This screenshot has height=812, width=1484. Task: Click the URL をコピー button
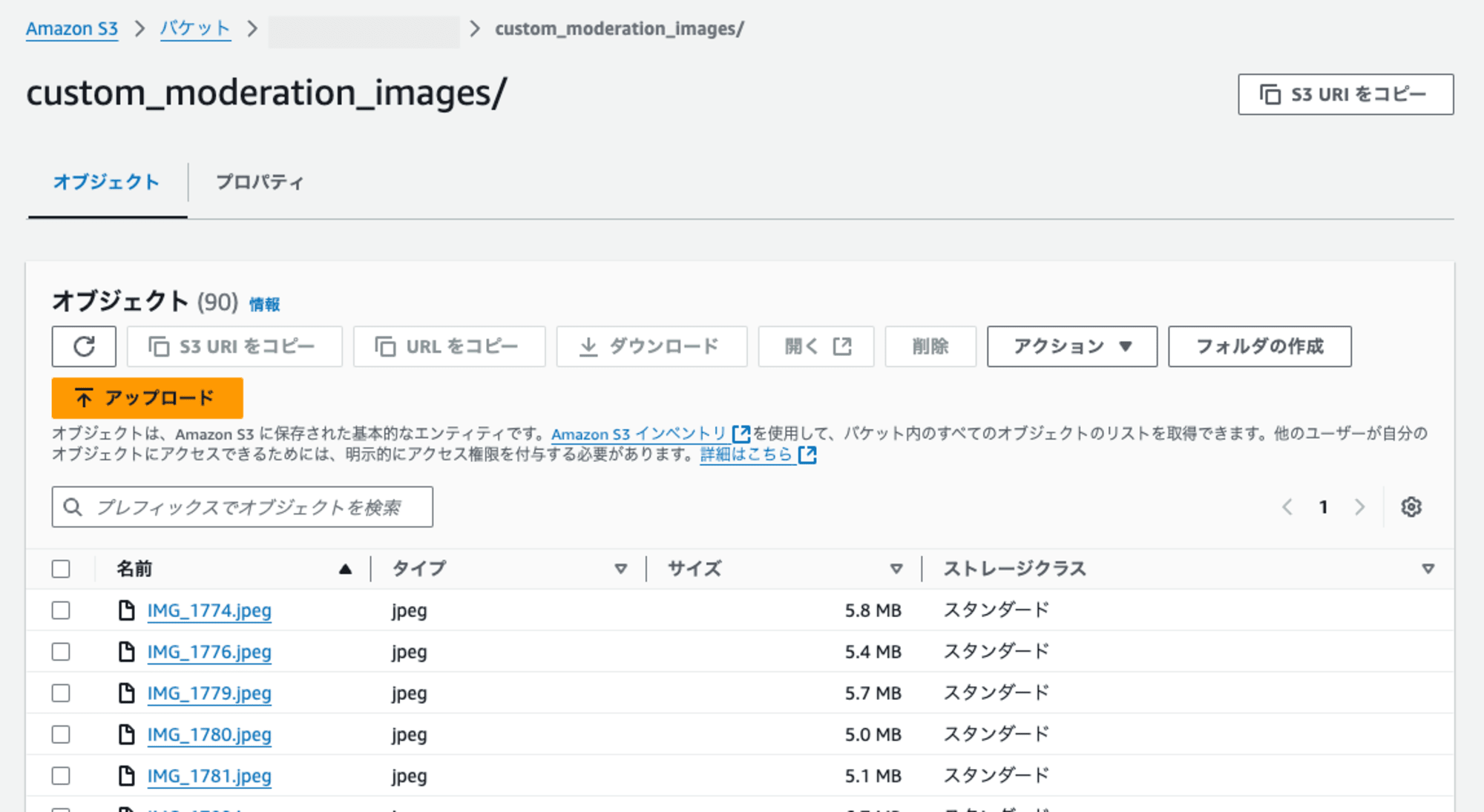coord(449,346)
